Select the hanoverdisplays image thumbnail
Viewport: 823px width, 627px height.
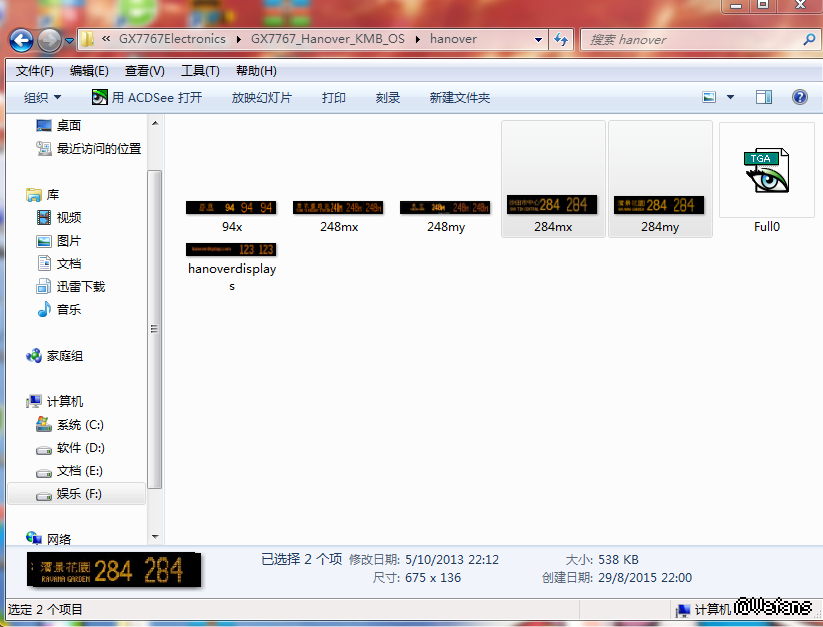point(231,249)
